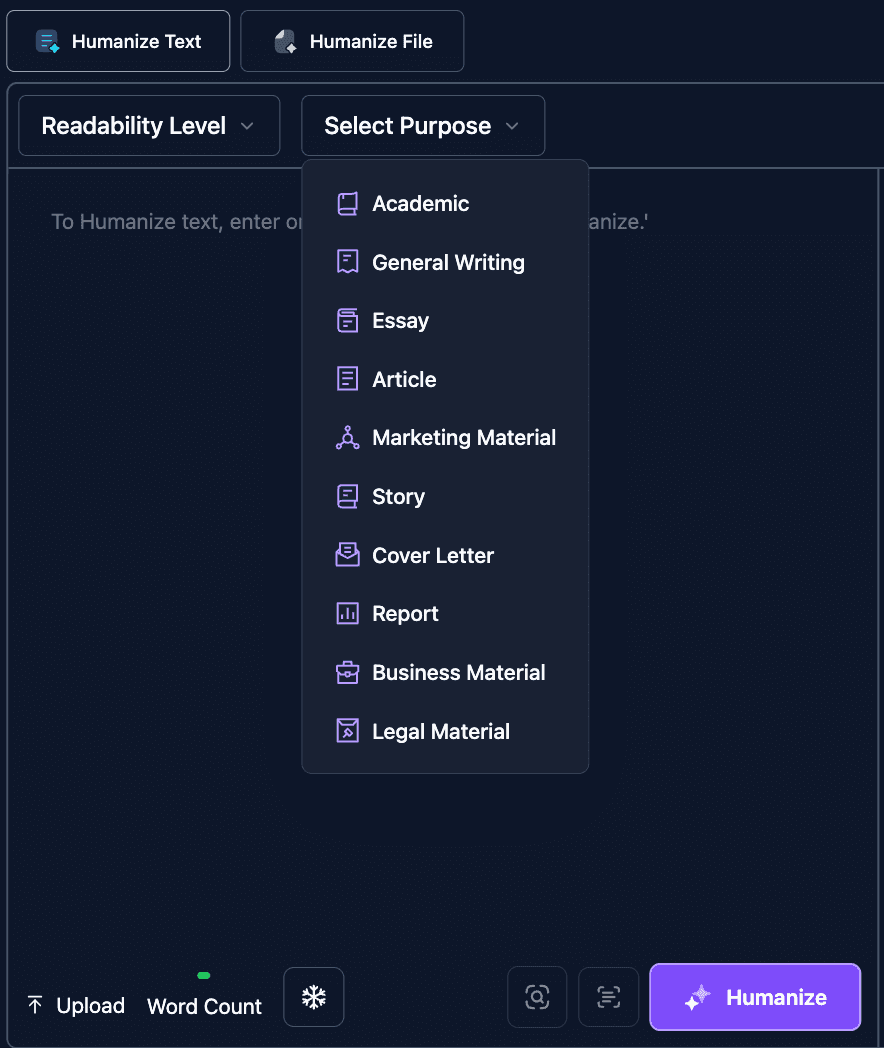884x1048 pixels.
Task: Click the text scan icon near Humanize
Action: 609,997
